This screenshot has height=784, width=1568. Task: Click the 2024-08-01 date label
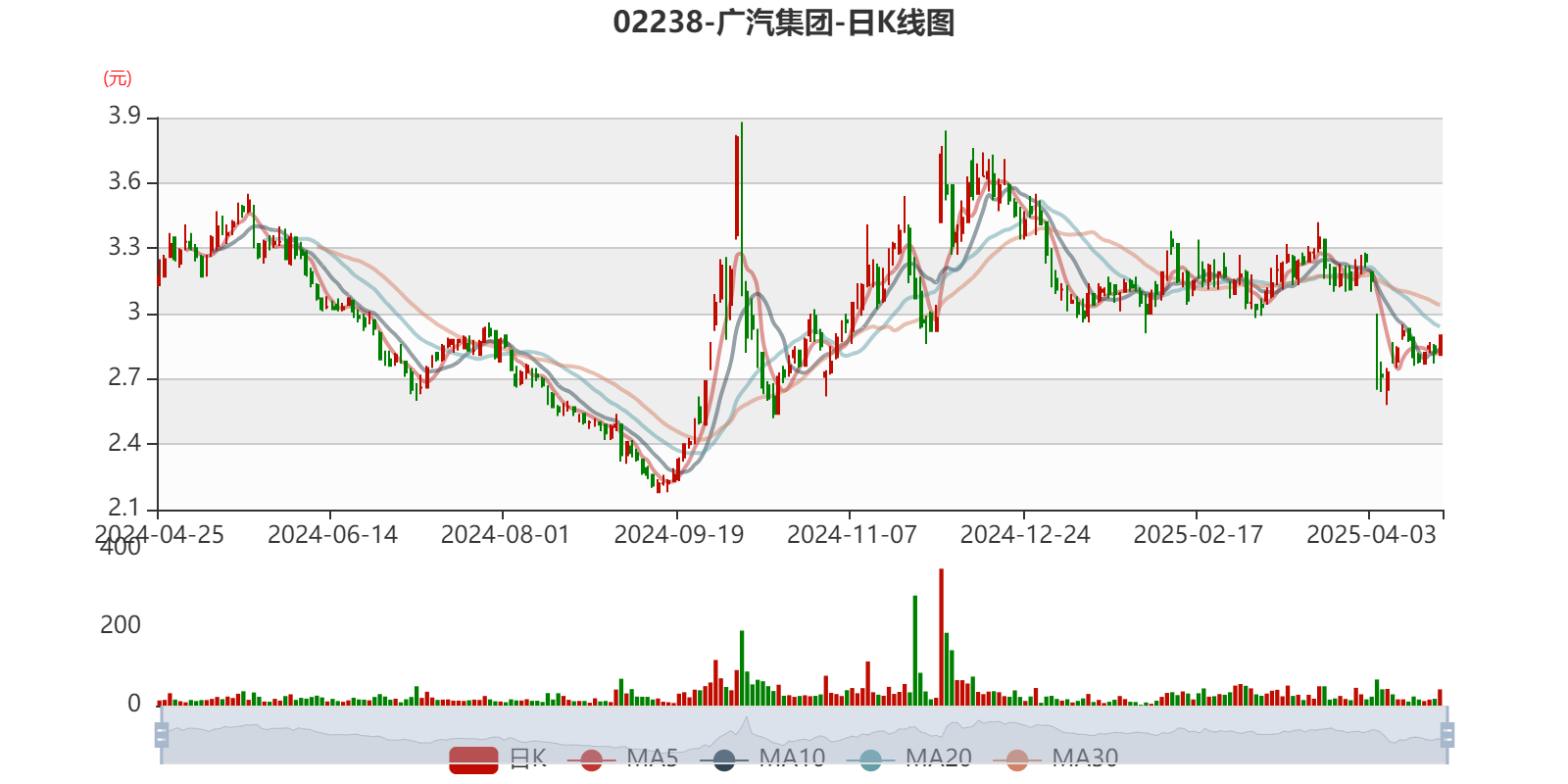pos(505,534)
